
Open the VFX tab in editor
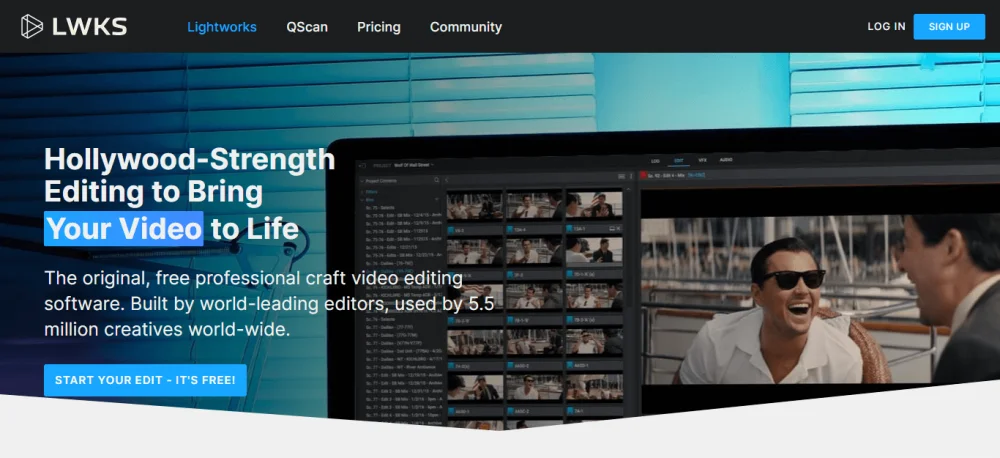tap(702, 160)
